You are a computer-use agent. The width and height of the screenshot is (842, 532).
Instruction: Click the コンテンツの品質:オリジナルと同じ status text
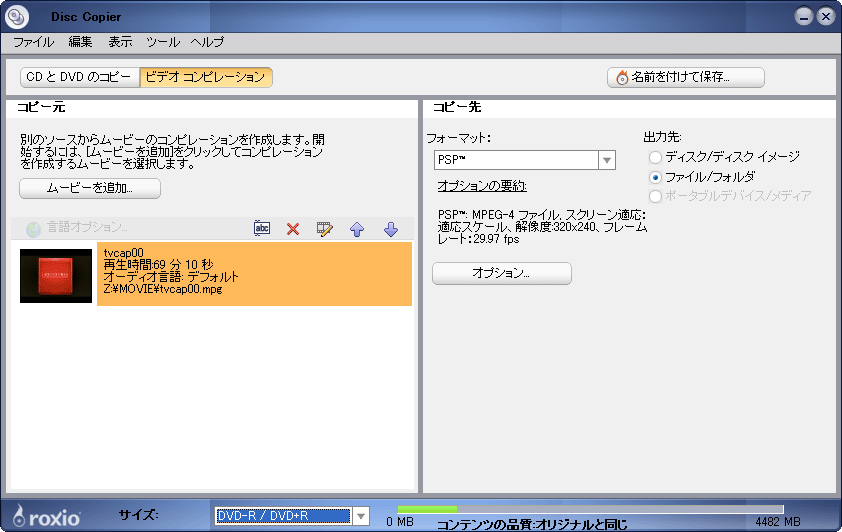[532, 524]
